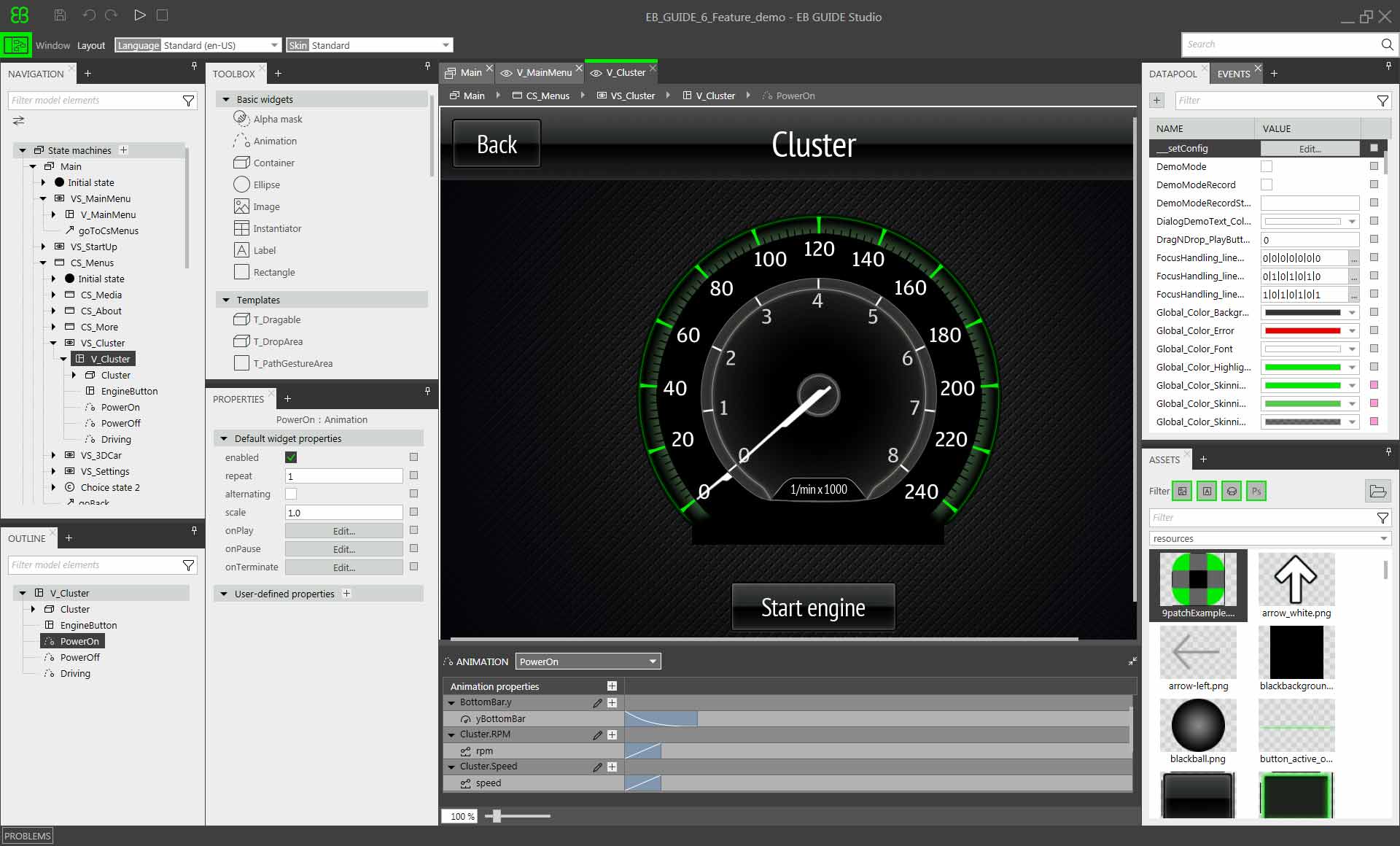
Task: Toggle the DemoMode value checkbox
Action: point(1267,167)
